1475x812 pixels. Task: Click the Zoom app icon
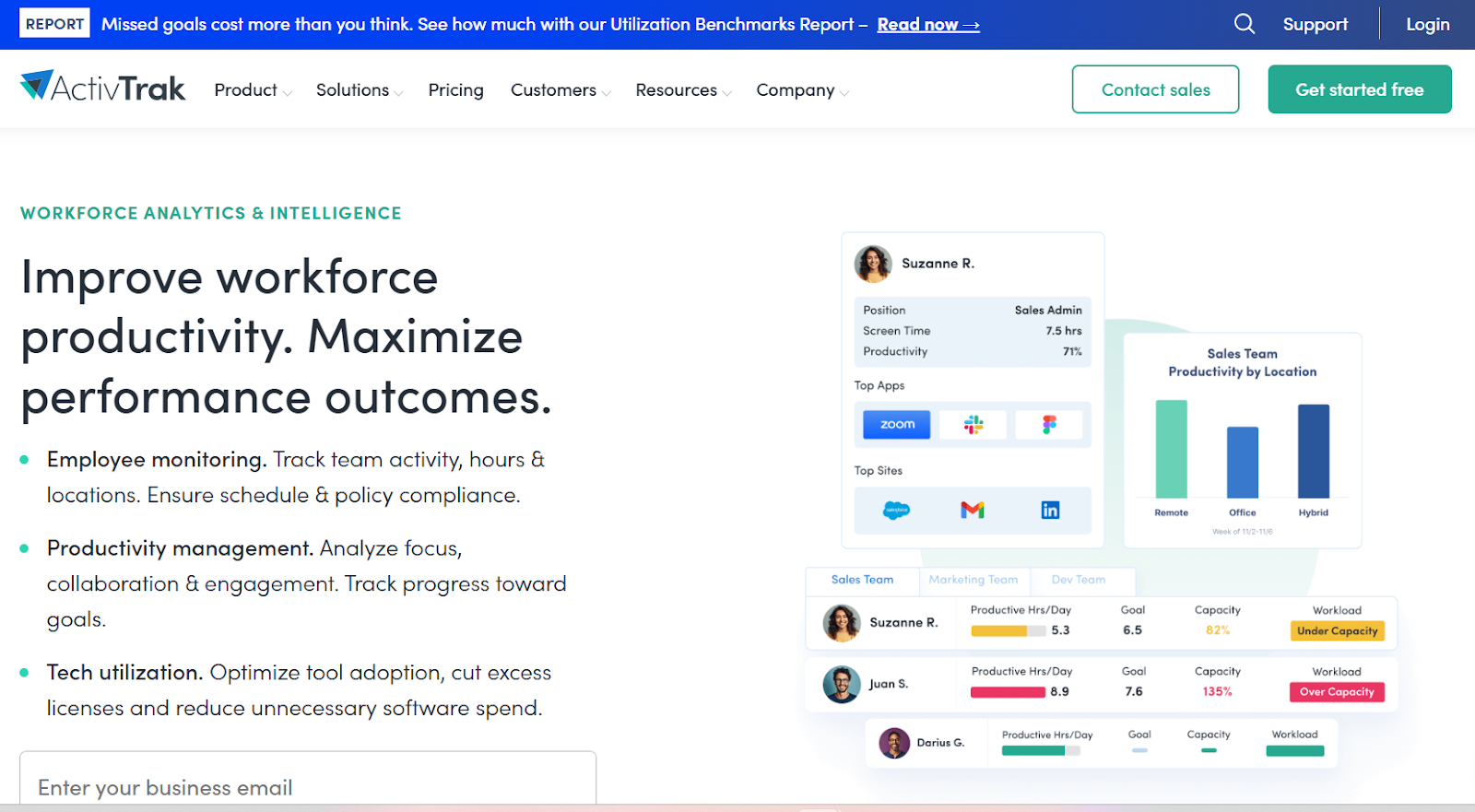coord(897,424)
